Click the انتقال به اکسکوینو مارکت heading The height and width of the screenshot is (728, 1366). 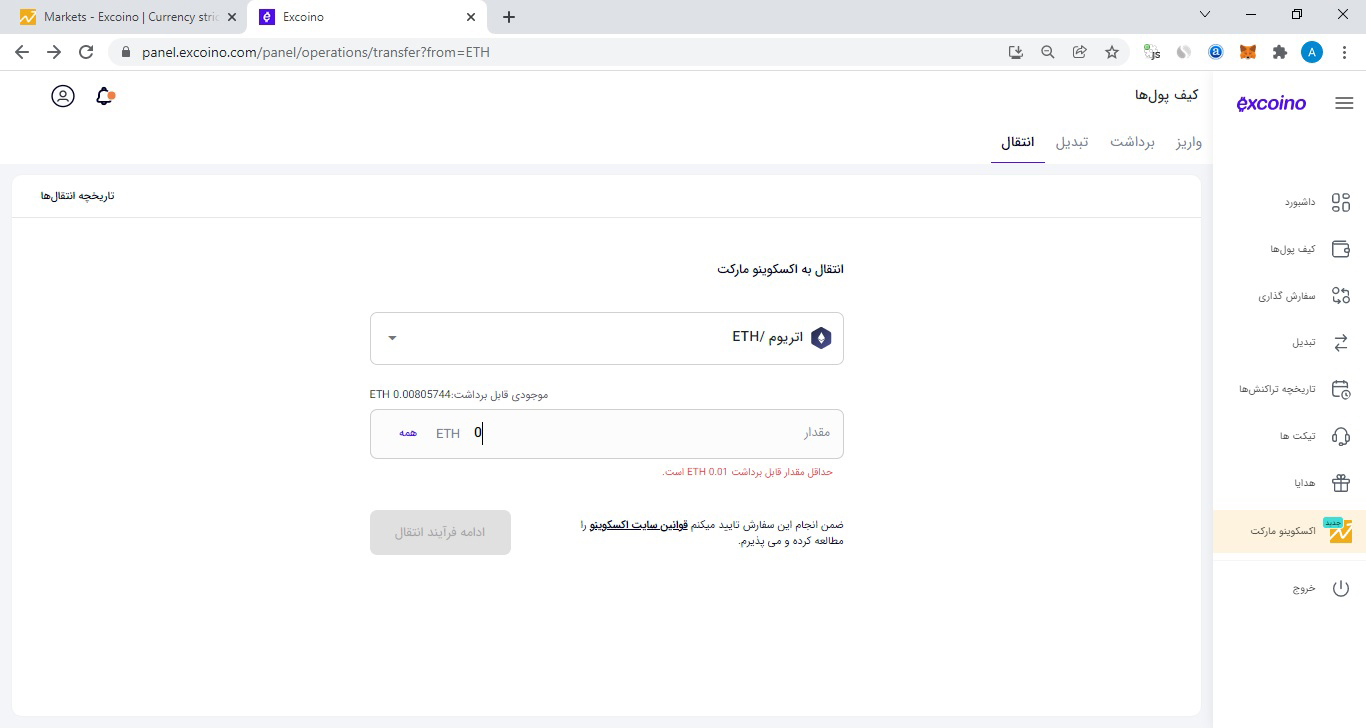click(x=780, y=270)
